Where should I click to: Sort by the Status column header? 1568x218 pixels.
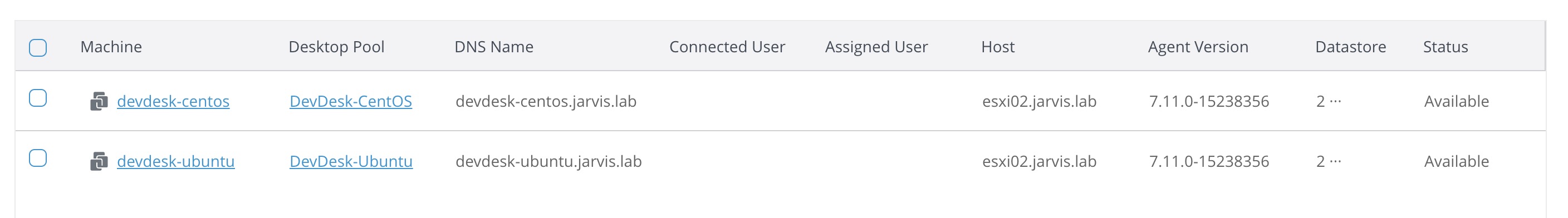click(1445, 47)
